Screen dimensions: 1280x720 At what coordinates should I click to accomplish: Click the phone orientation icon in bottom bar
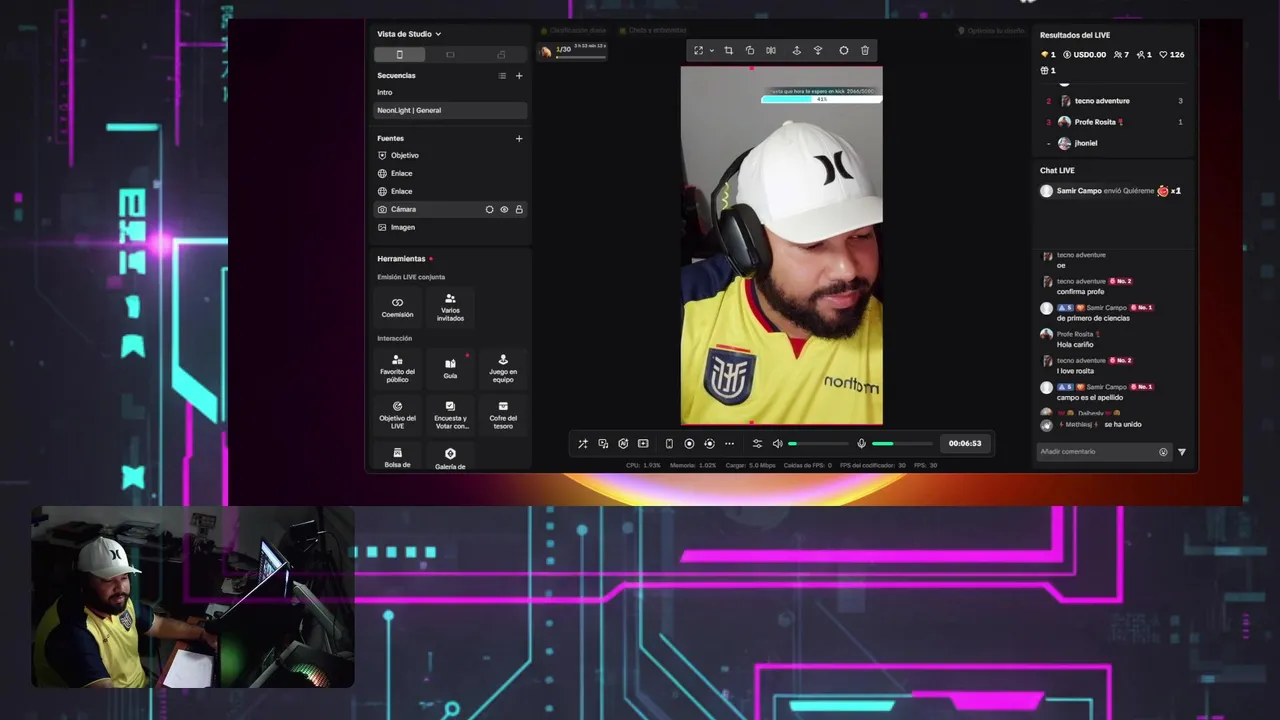(669, 444)
